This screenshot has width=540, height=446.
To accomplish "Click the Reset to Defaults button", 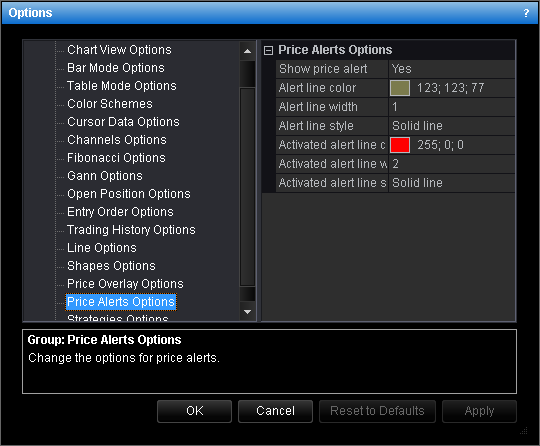I will click(377, 411).
